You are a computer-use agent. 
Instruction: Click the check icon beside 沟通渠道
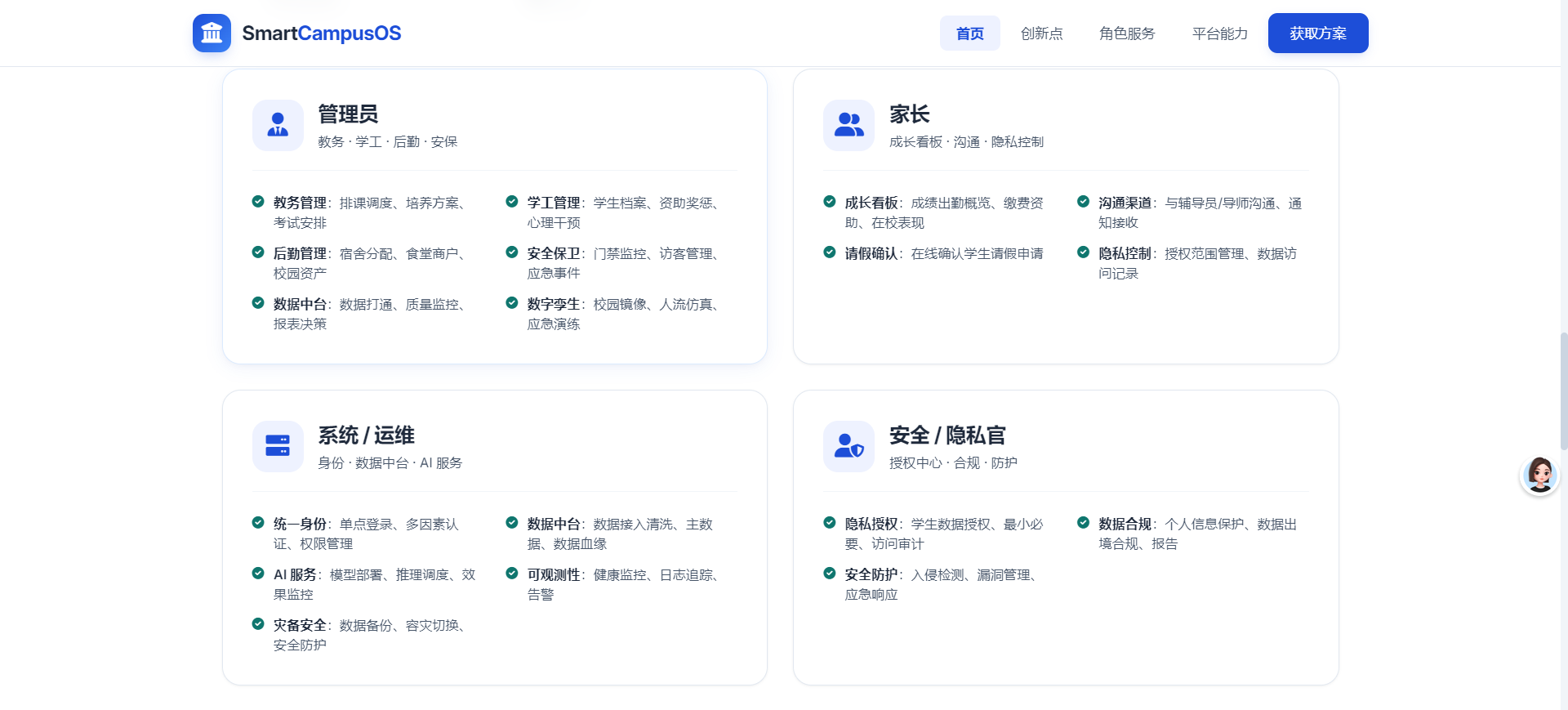tap(1083, 202)
